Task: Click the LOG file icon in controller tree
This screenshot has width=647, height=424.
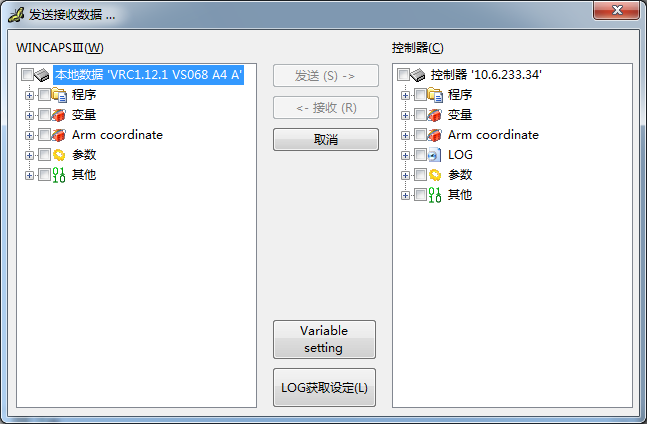Action: 434,155
